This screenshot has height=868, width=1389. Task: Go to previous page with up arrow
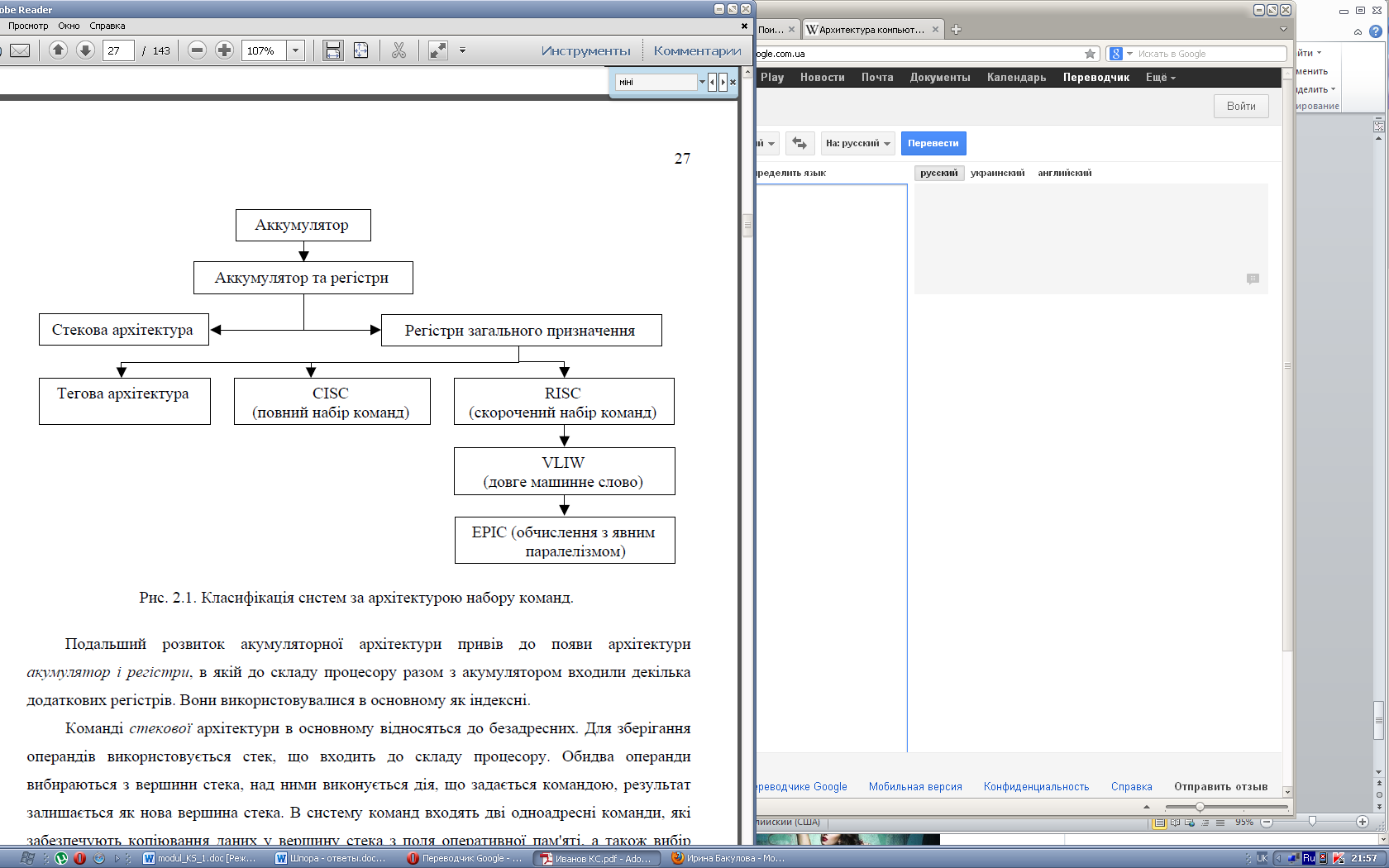coord(58,50)
